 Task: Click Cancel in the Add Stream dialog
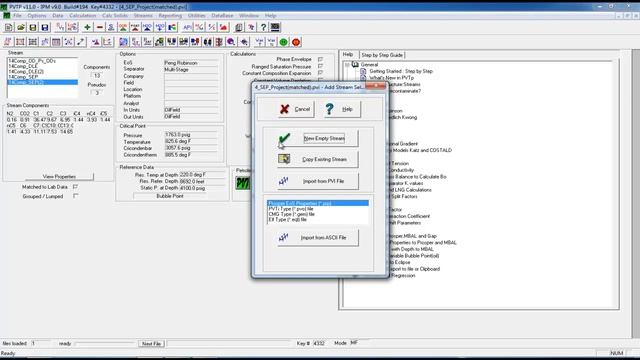(296, 109)
